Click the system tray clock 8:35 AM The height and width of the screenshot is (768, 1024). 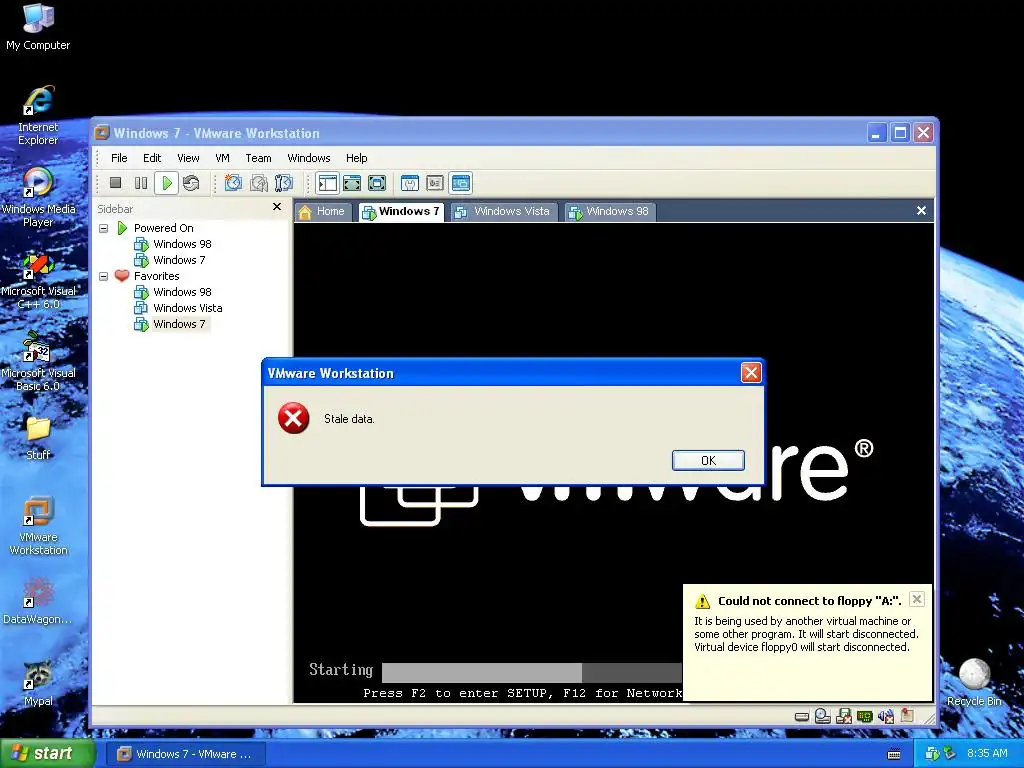(987, 754)
